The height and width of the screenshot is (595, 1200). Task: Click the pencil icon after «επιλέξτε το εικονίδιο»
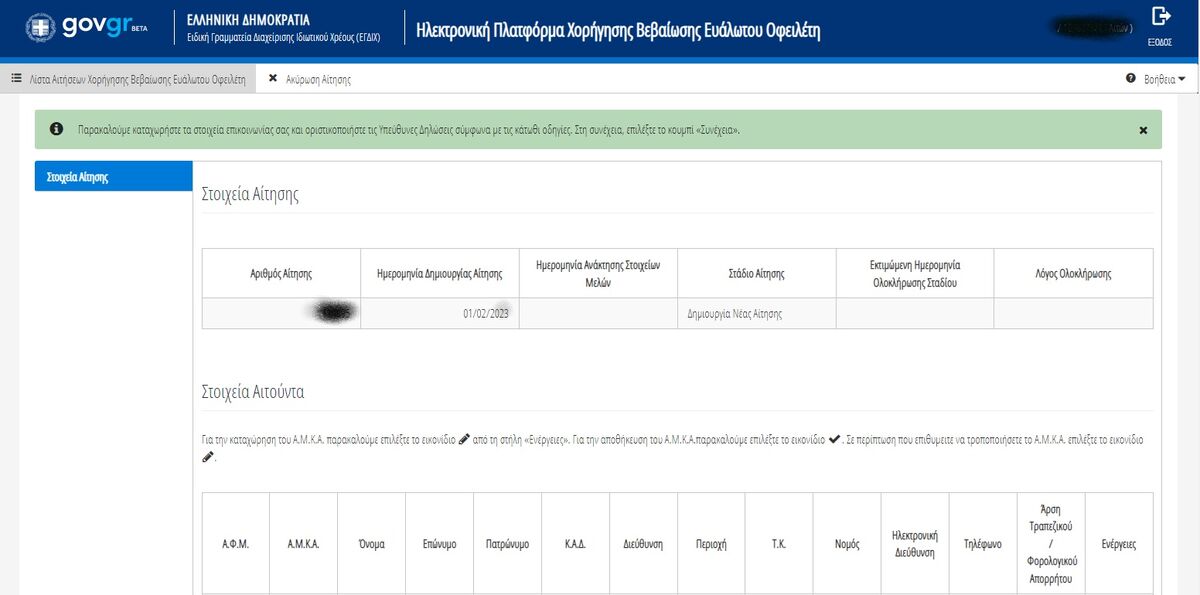tap(463, 439)
